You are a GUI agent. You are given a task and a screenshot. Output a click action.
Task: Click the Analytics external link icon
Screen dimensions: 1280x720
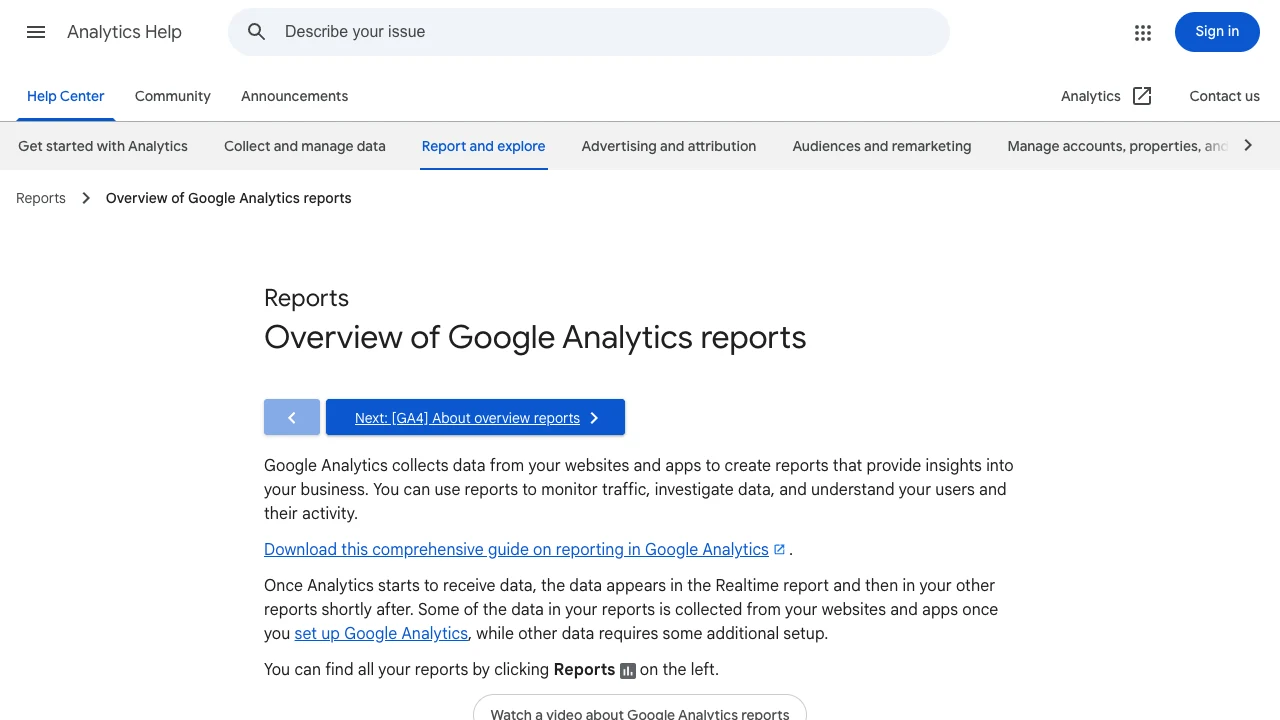1142,96
